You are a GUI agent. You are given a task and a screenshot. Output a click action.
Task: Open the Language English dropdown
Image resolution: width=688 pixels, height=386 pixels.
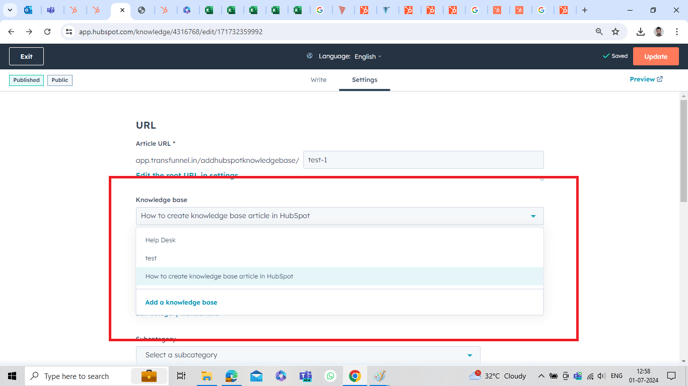[x=368, y=56]
